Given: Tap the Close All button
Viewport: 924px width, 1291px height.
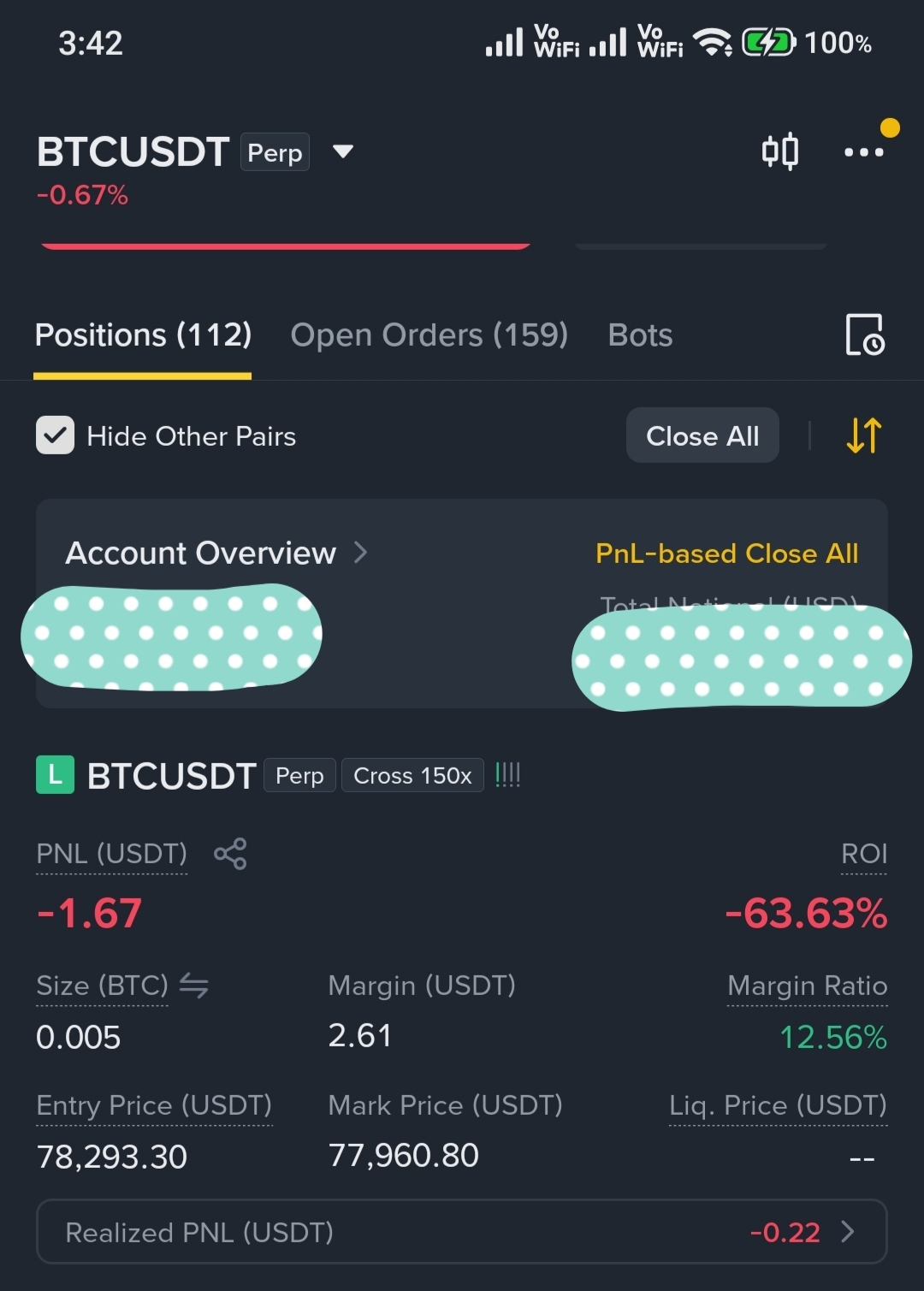Looking at the screenshot, I should (x=702, y=435).
